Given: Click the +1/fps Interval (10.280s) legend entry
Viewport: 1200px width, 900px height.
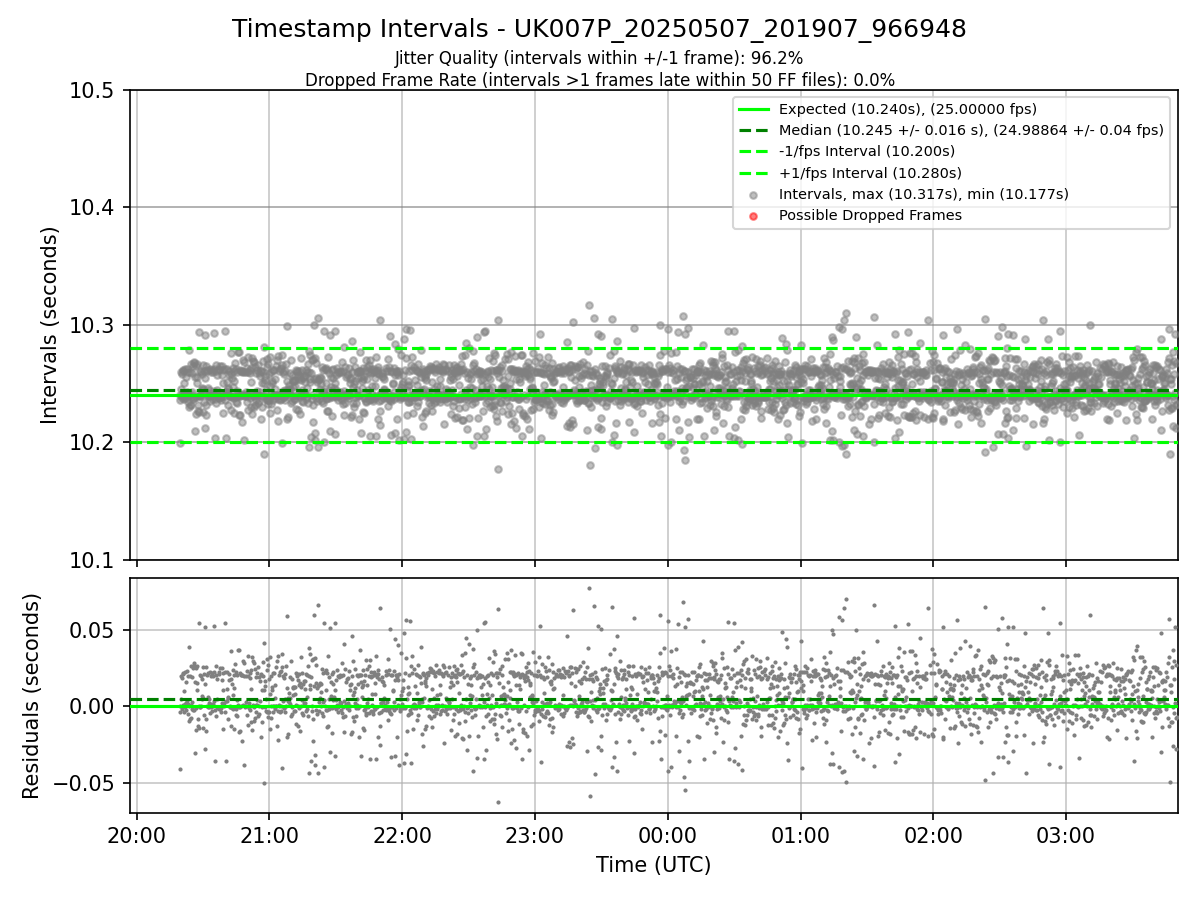Looking at the screenshot, I should point(870,173).
